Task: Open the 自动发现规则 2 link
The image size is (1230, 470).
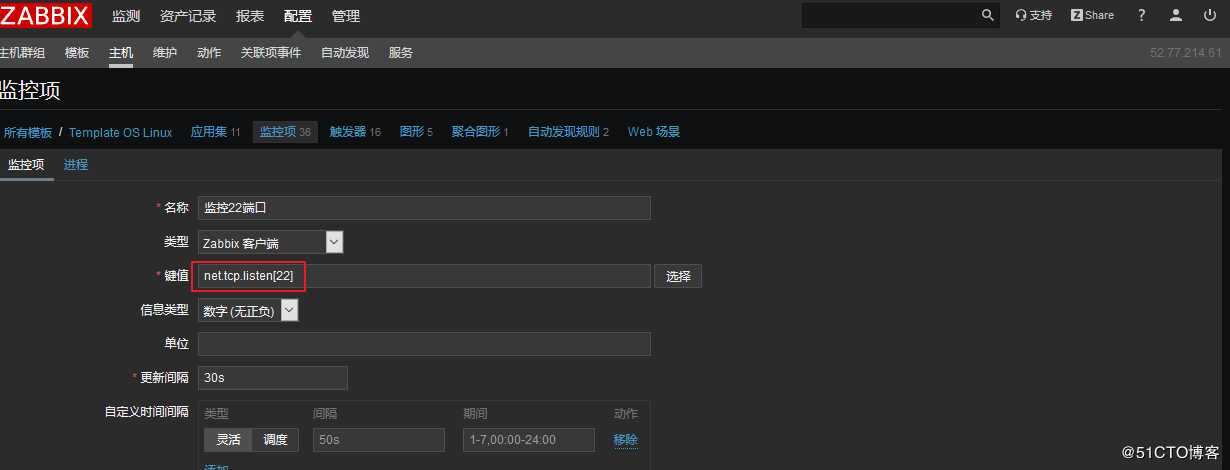Action: (568, 132)
